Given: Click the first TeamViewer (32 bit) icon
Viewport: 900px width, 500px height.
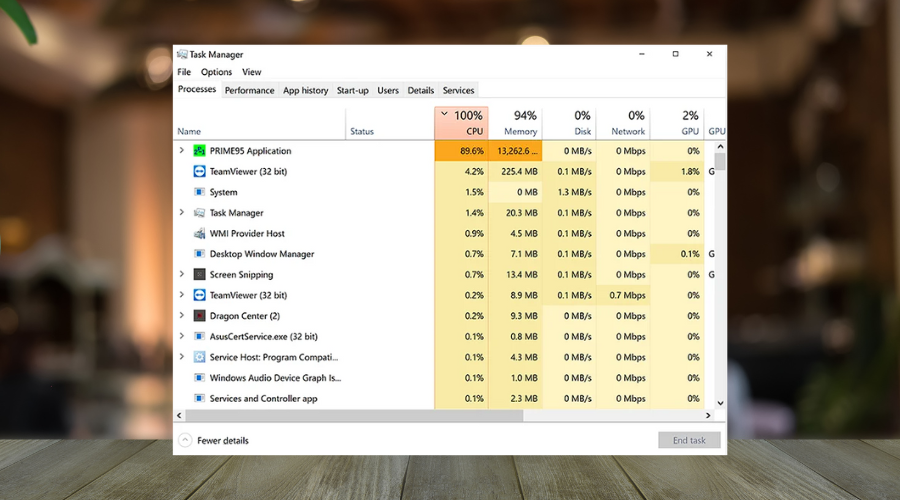Looking at the screenshot, I should tap(200, 172).
